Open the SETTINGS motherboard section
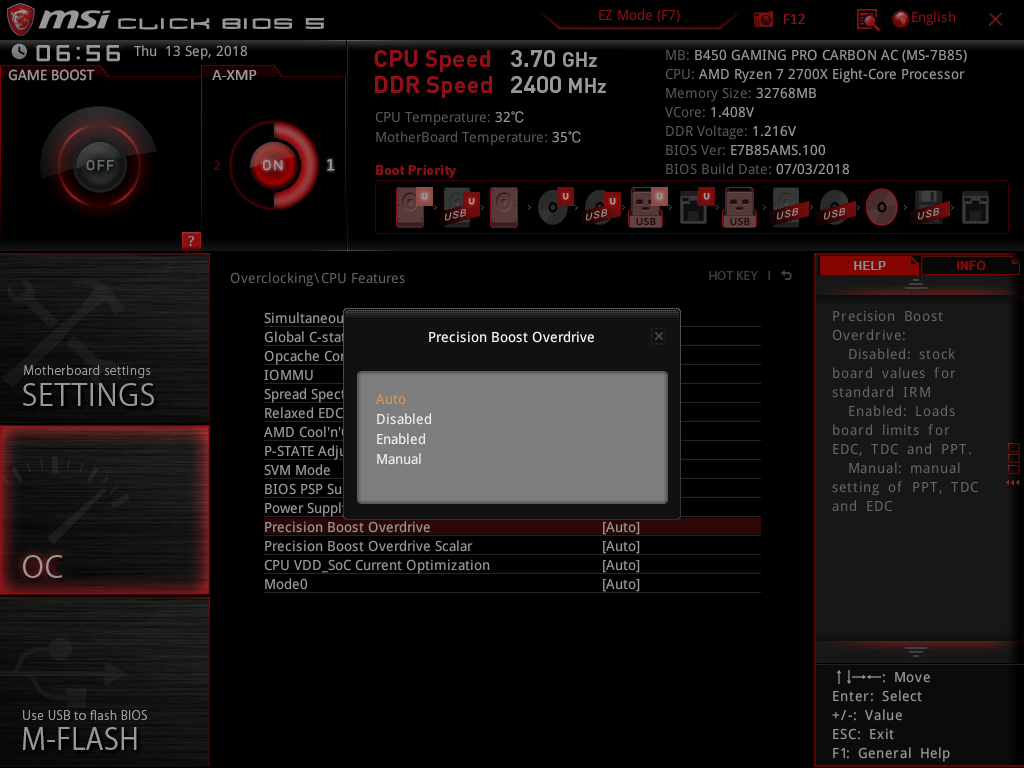This screenshot has width=1024, height=768. pos(104,339)
